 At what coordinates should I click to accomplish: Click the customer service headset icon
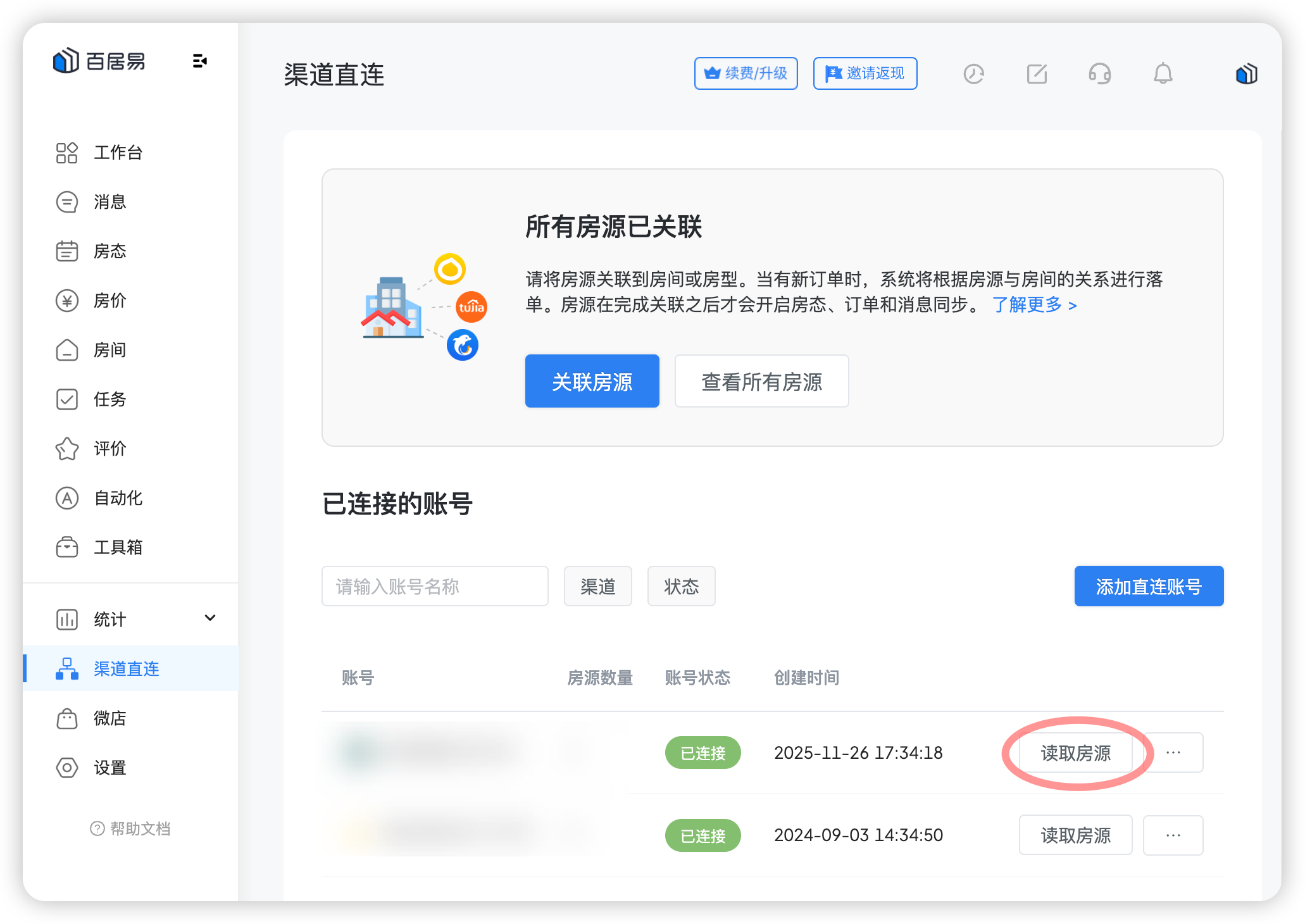point(1099,74)
